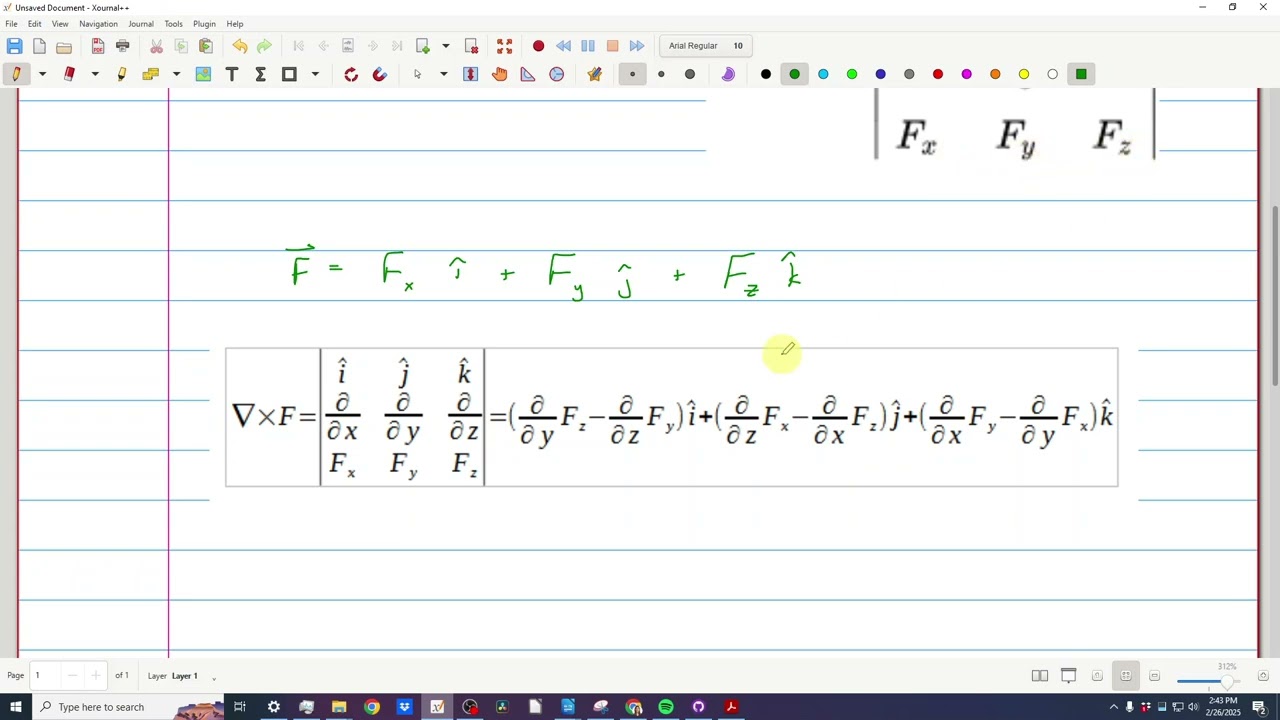Open a file with the folder icon
This screenshot has height=720, width=1280.
point(64,46)
